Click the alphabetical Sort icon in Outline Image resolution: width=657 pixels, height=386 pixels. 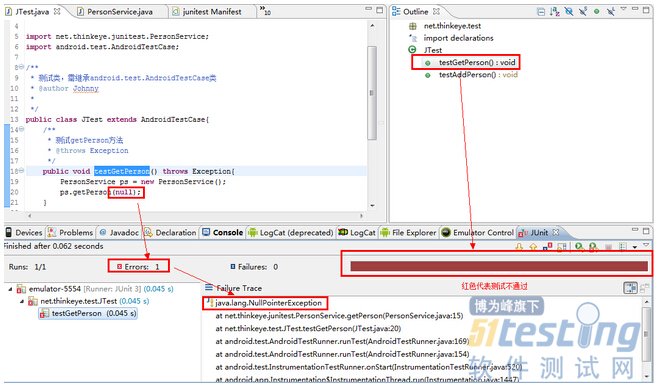[x=555, y=12]
